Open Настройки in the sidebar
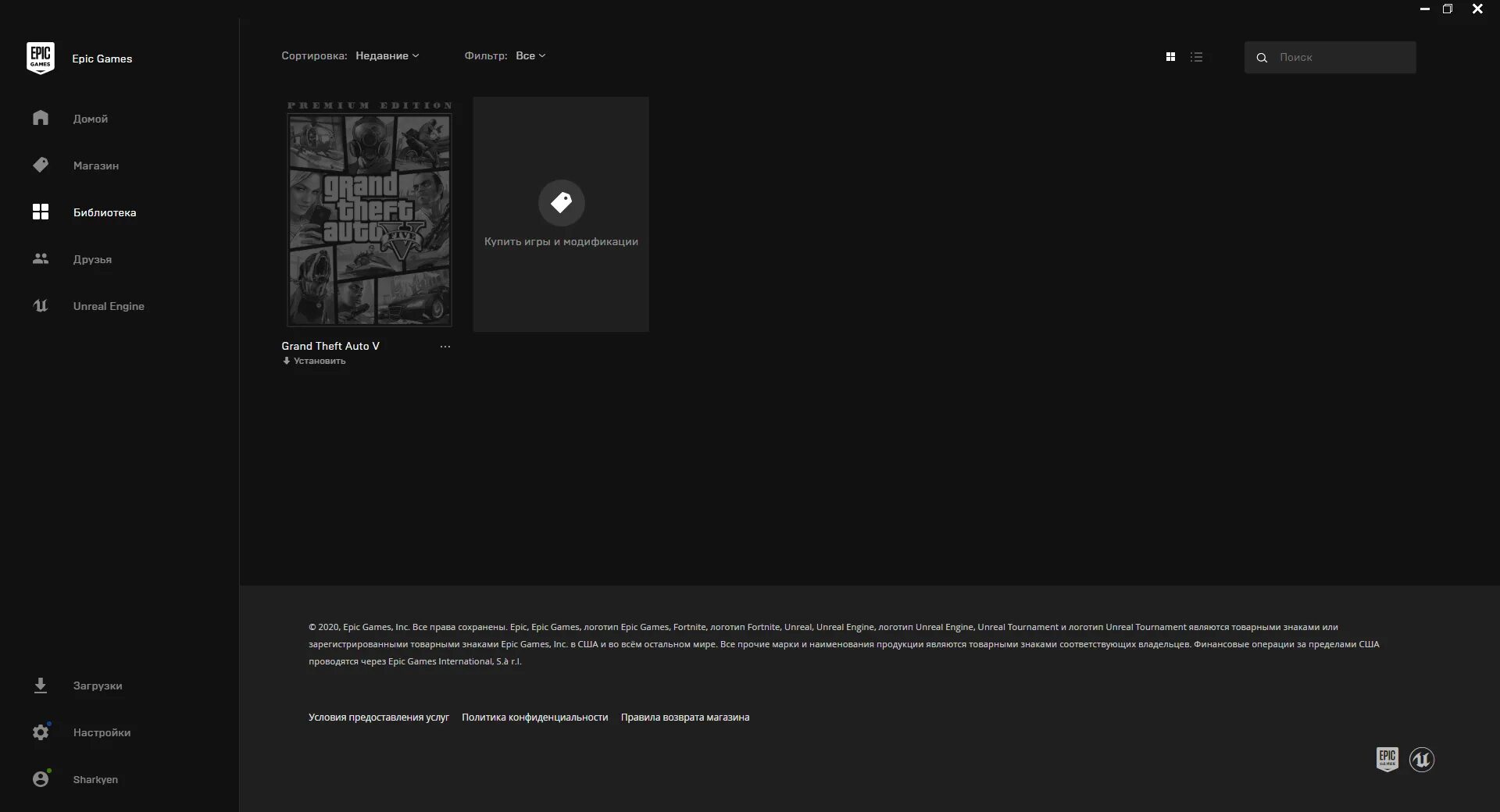 click(x=102, y=732)
